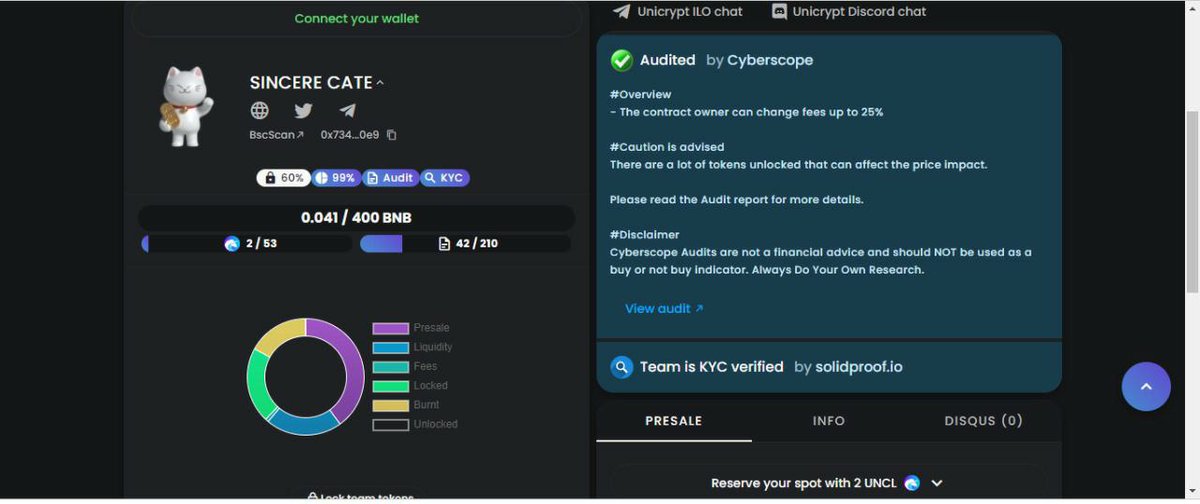Click the blue KYC verified magnifier icon
Image resolution: width=1200 pixels, height=504 pixels.
(x=622, y=367)
